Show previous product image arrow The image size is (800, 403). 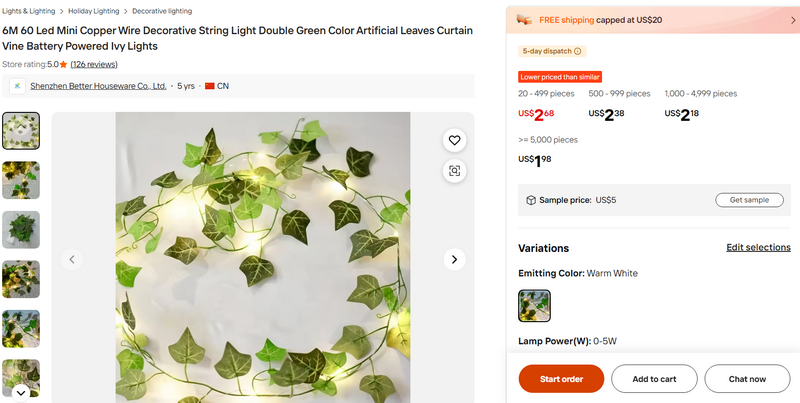(72, 260)
